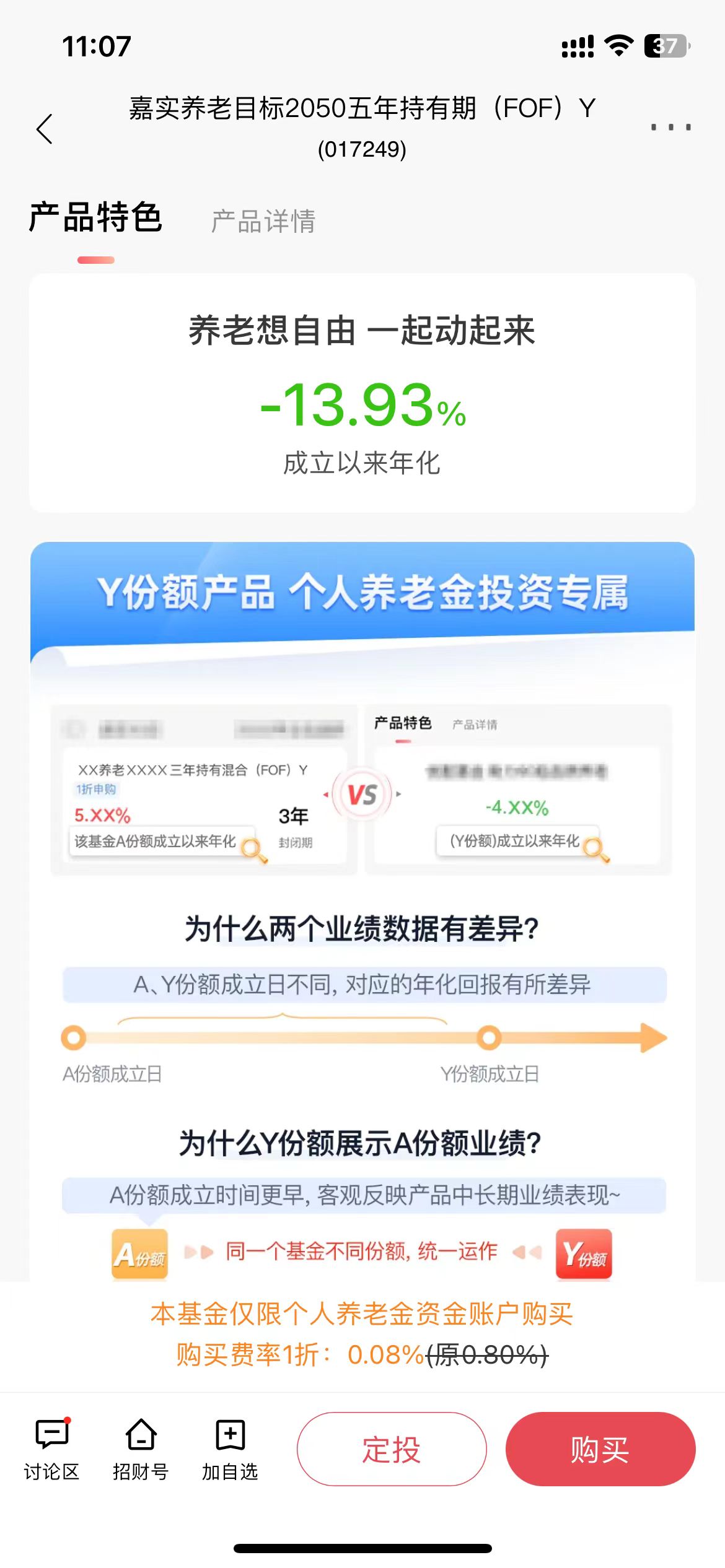The image size is (725, 1568).
Task: Tap the fund title 嘉实养老目标2050
Action: click(x=362, y=108)
